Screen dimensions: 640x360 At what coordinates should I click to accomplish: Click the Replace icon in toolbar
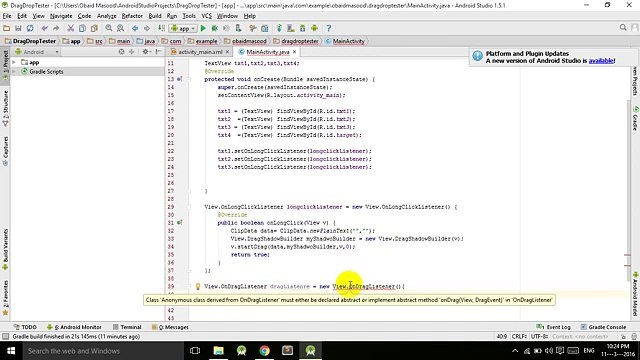pos(120,28)
